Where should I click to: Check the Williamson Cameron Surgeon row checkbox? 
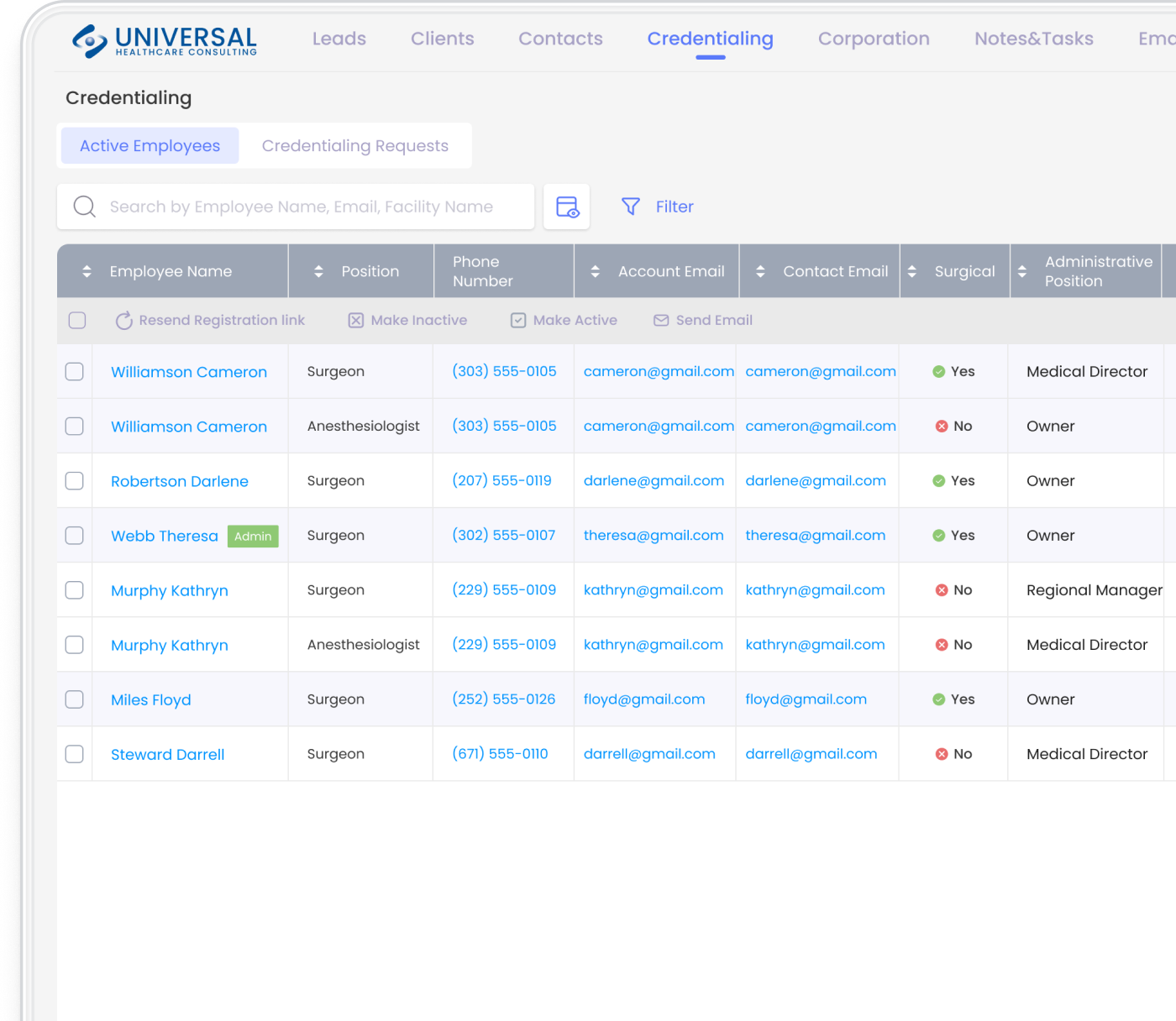(75, 371)
